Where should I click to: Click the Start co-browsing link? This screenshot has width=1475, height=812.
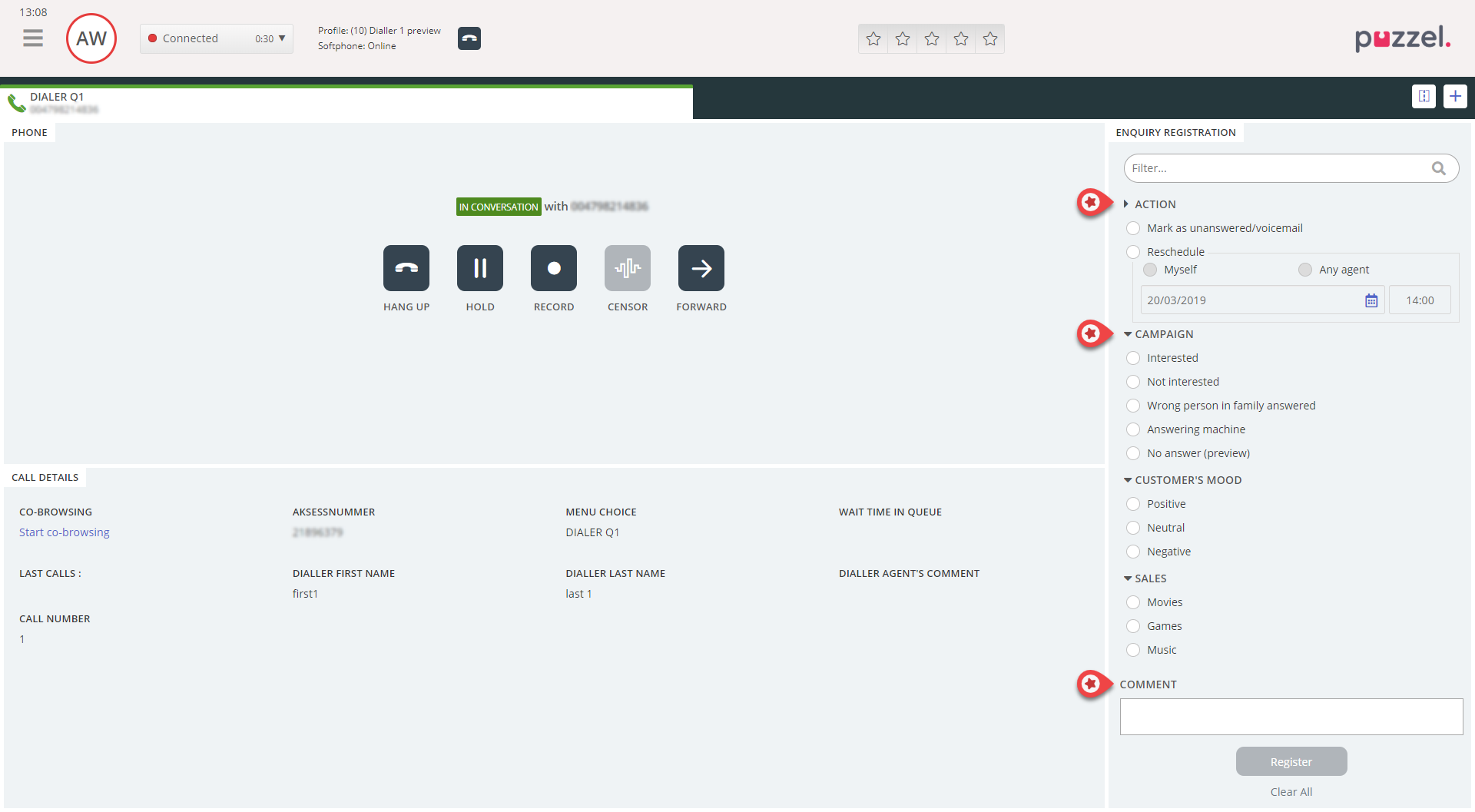tap(65, 532)
